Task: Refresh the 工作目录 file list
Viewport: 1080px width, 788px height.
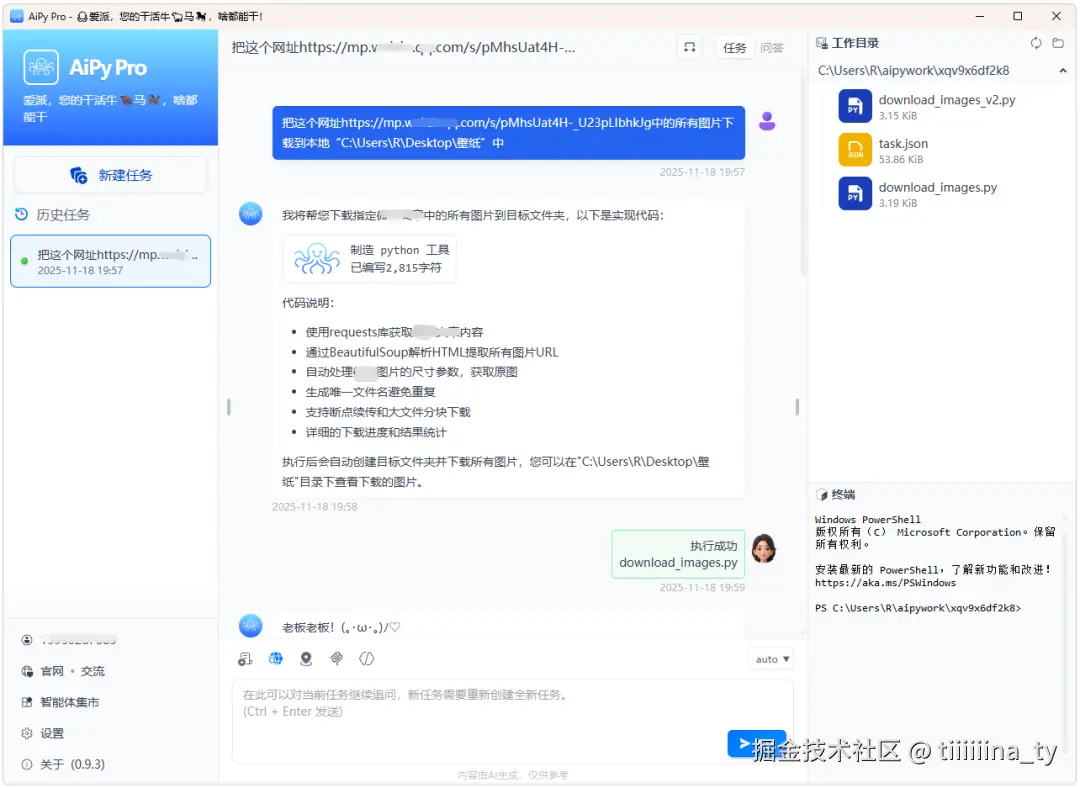Action: click(1036, 43)
